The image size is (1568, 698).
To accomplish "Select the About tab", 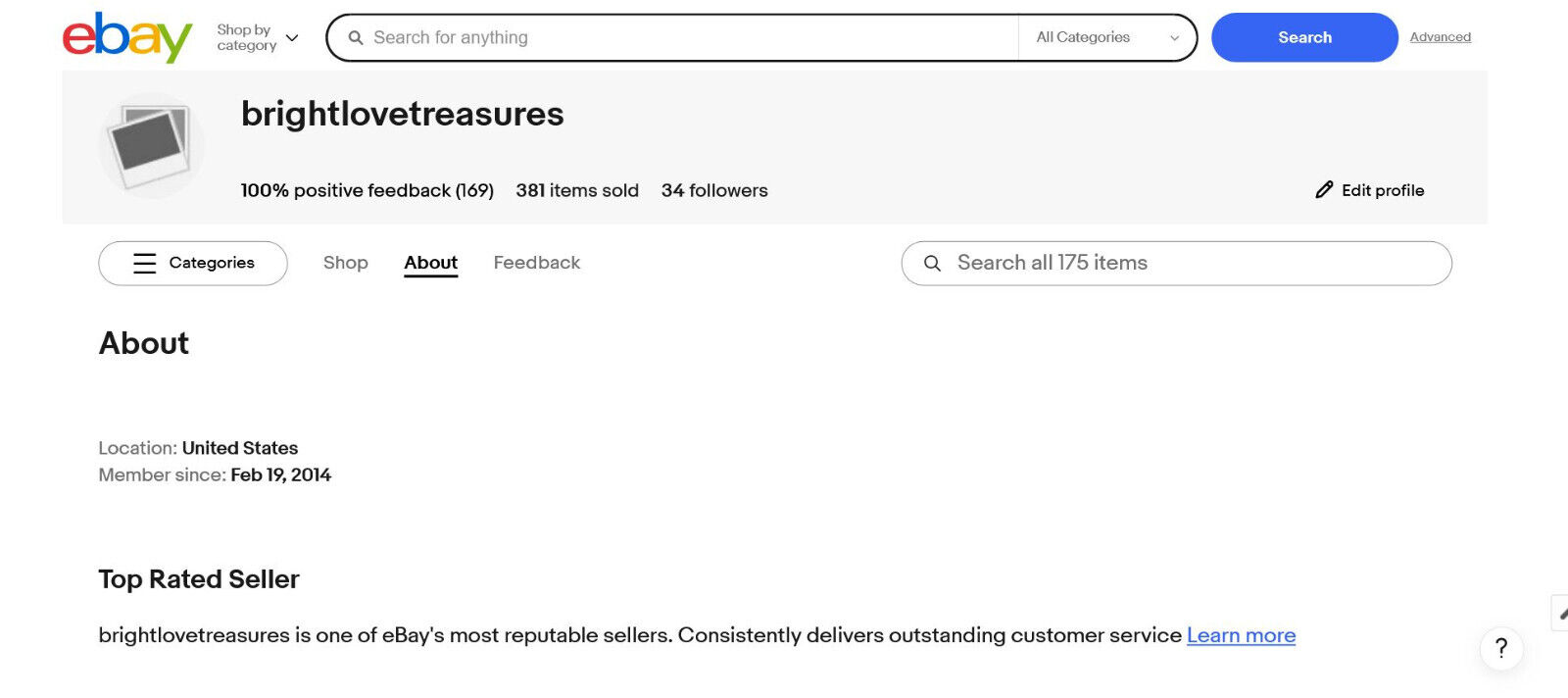I will [431, 263].
